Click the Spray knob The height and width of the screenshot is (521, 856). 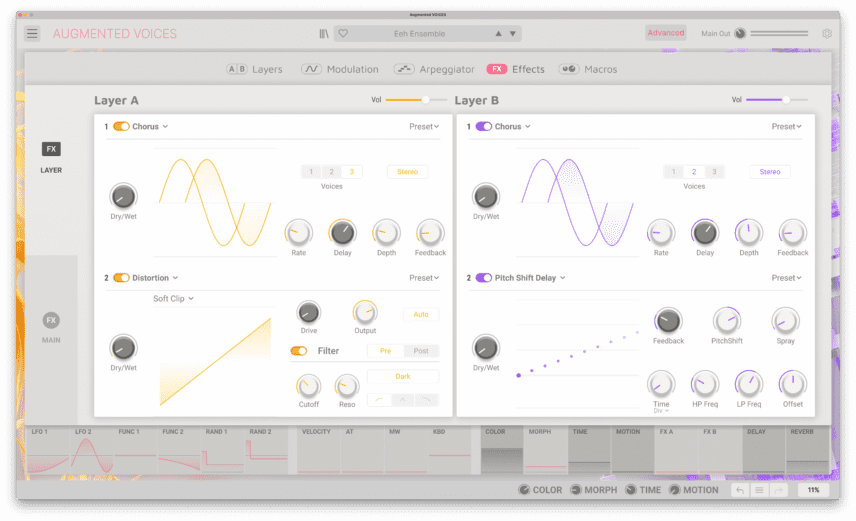tap(785, 321)
